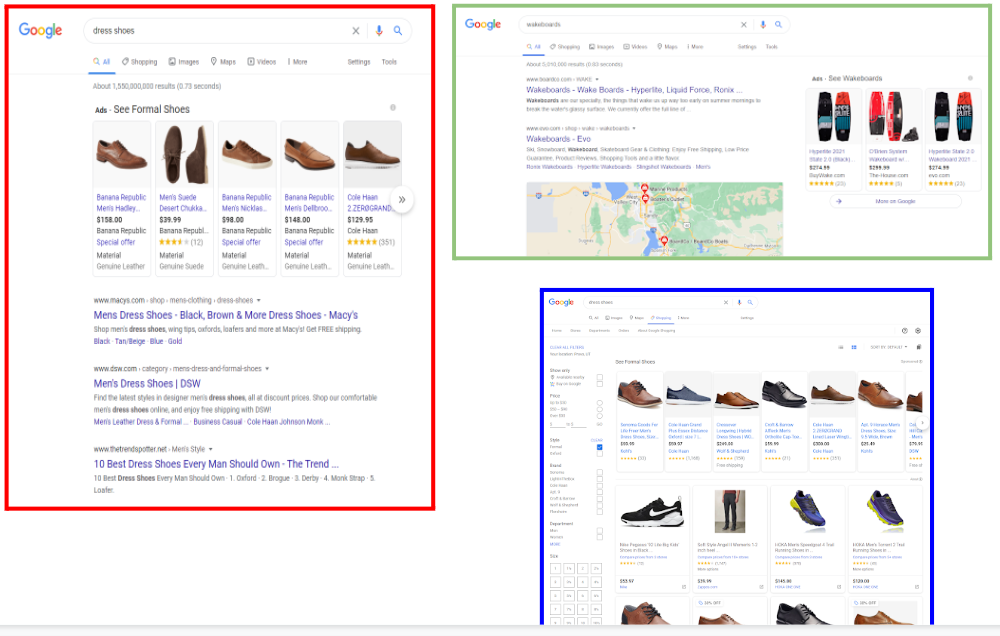
Task: Switch Shopping results to grid view
Action: [854, 347]
